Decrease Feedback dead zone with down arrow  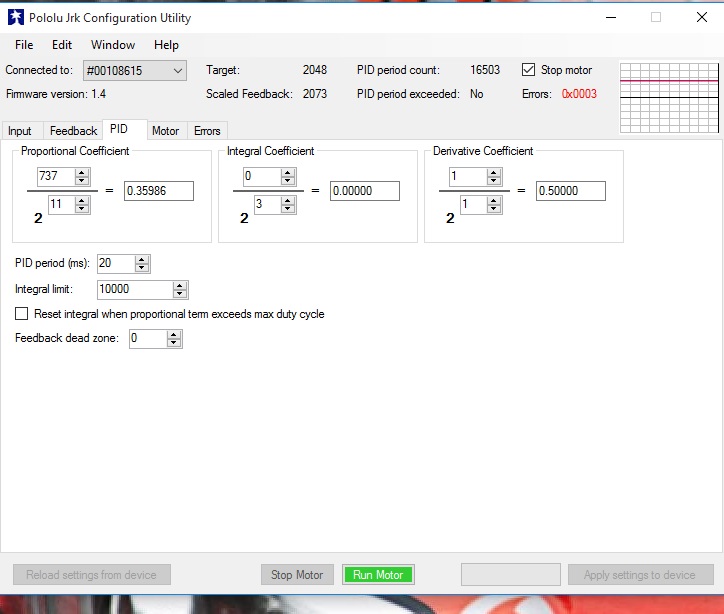(174, 343)
